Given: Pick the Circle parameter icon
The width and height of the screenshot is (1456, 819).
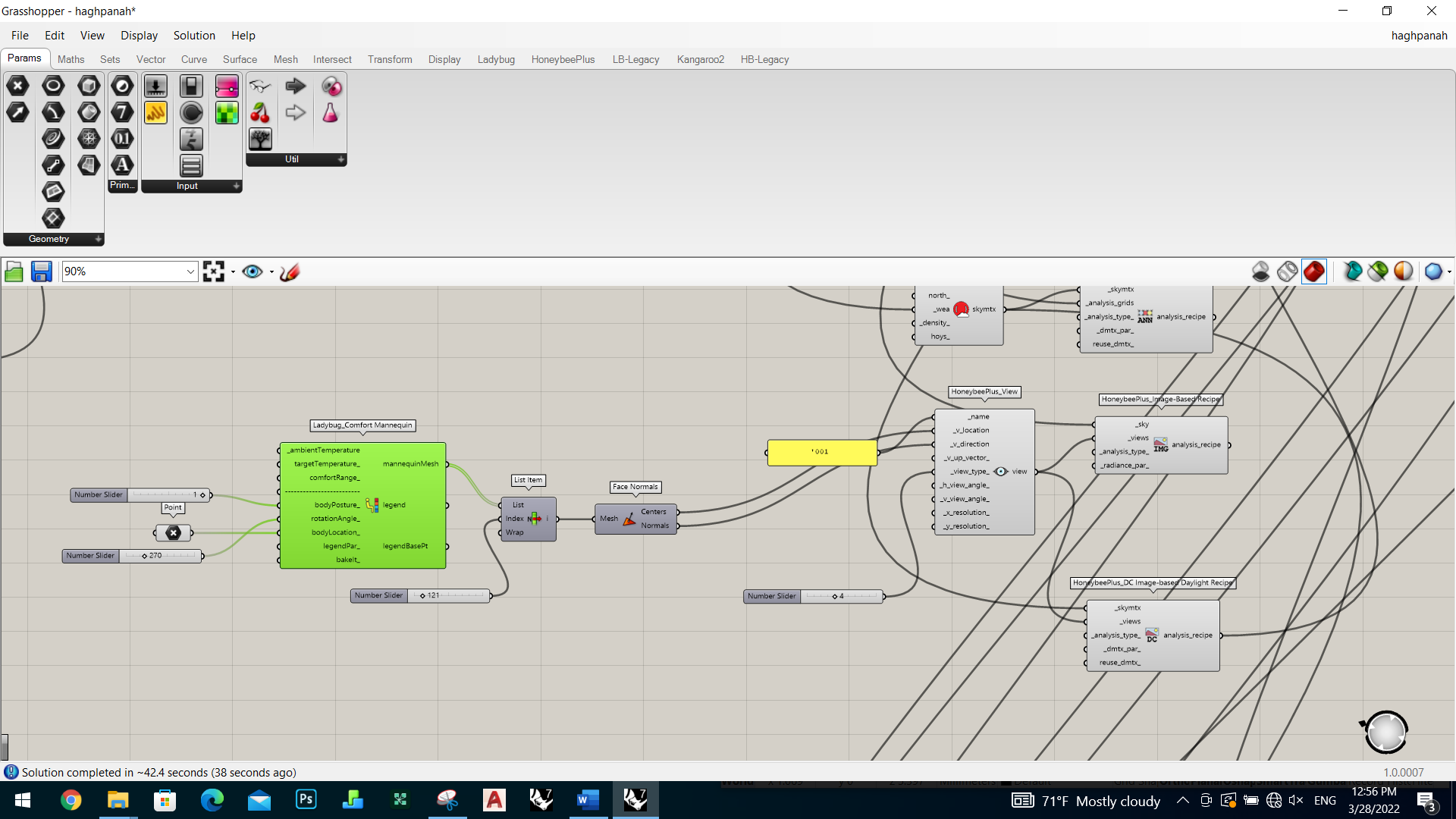Looking at the screenshot, I should pos(53,86).
